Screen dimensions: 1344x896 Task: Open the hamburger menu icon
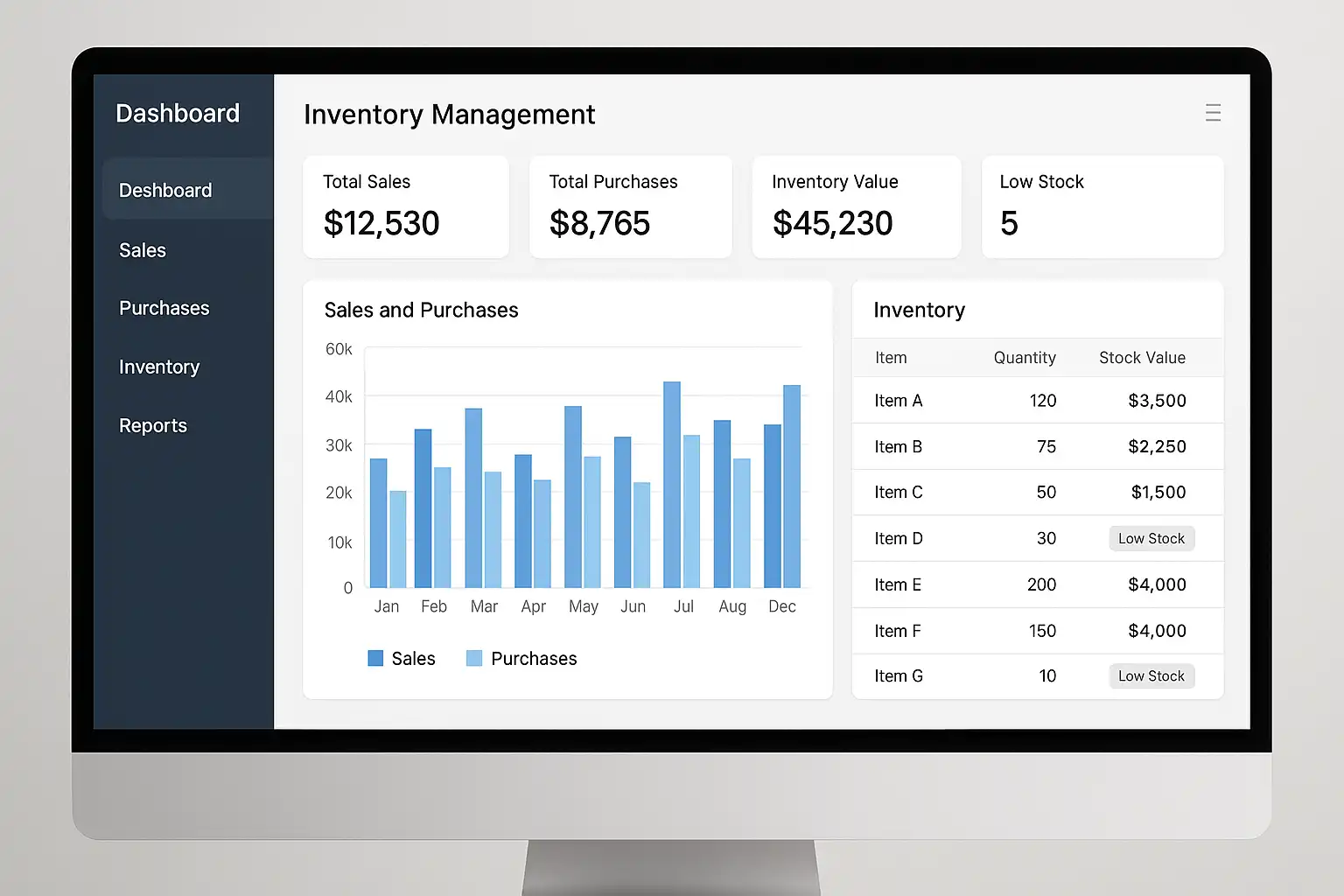1213,113
